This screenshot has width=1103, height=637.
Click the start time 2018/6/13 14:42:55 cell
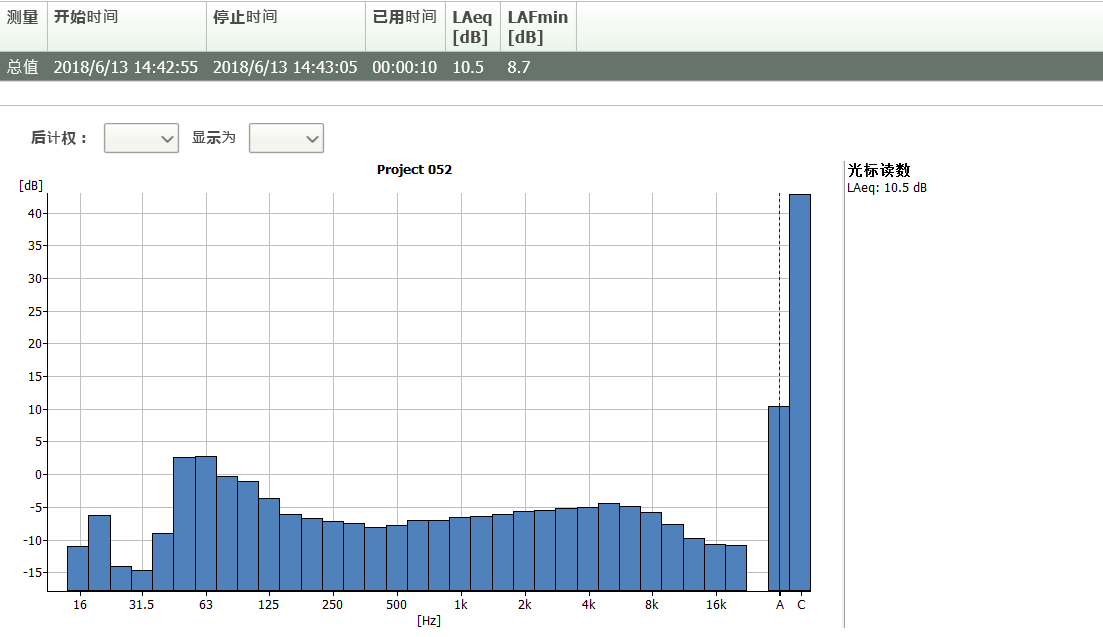click(126, 67)
